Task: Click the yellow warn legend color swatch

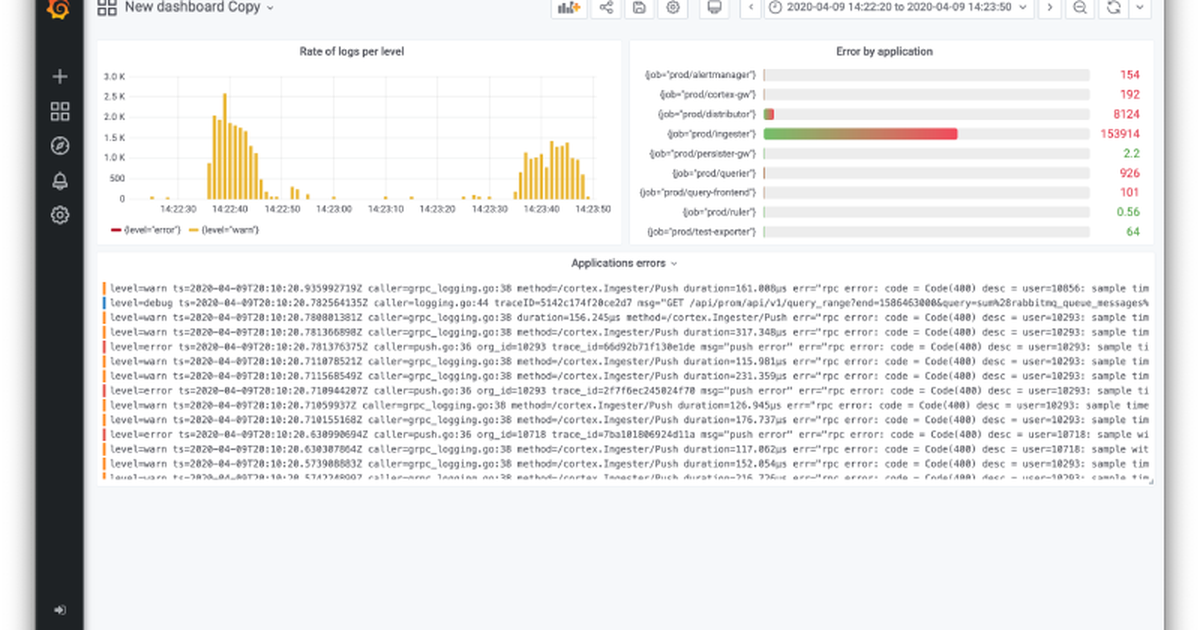Action: (x=193, y=230)
